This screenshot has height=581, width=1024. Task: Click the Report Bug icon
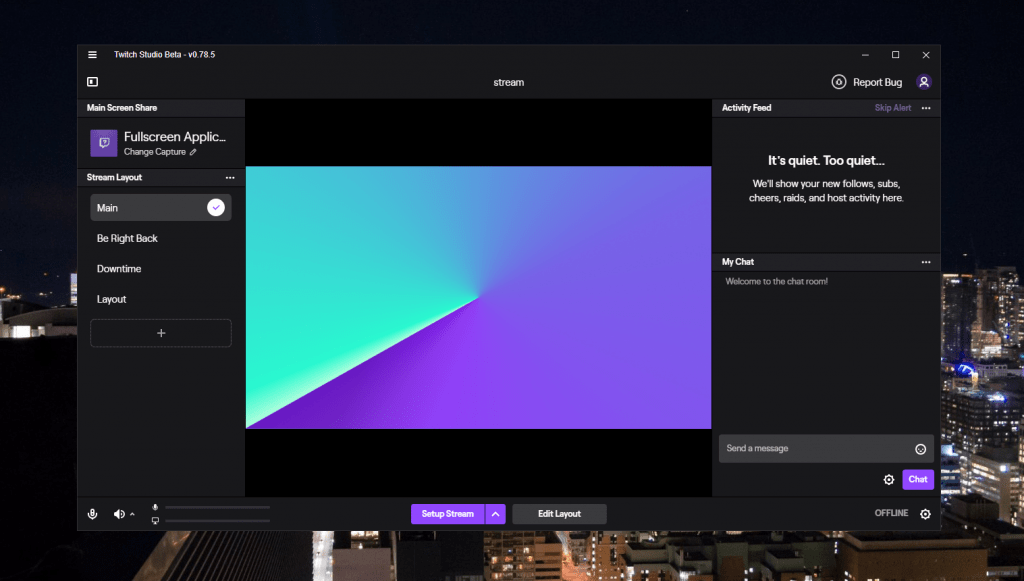pos(839,82)
